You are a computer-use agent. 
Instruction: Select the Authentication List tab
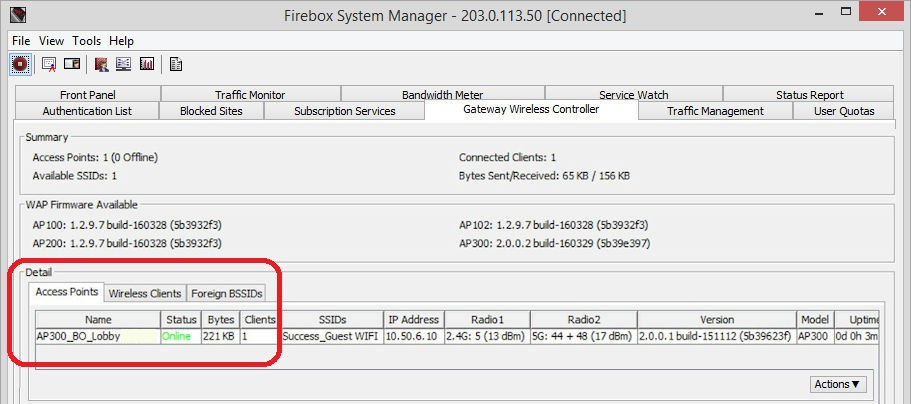(87, 111)
